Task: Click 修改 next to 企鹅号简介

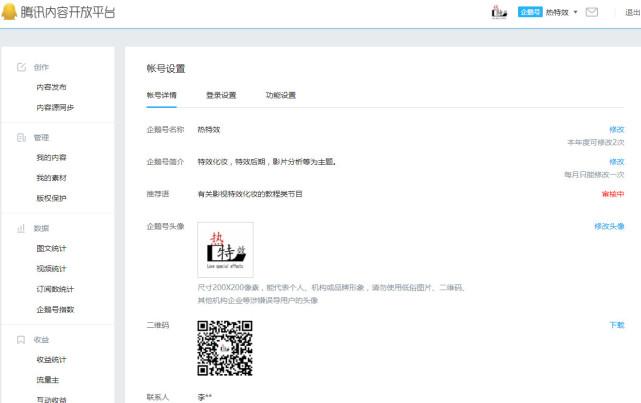Action: pyautogui.click(x=616, y=162)
